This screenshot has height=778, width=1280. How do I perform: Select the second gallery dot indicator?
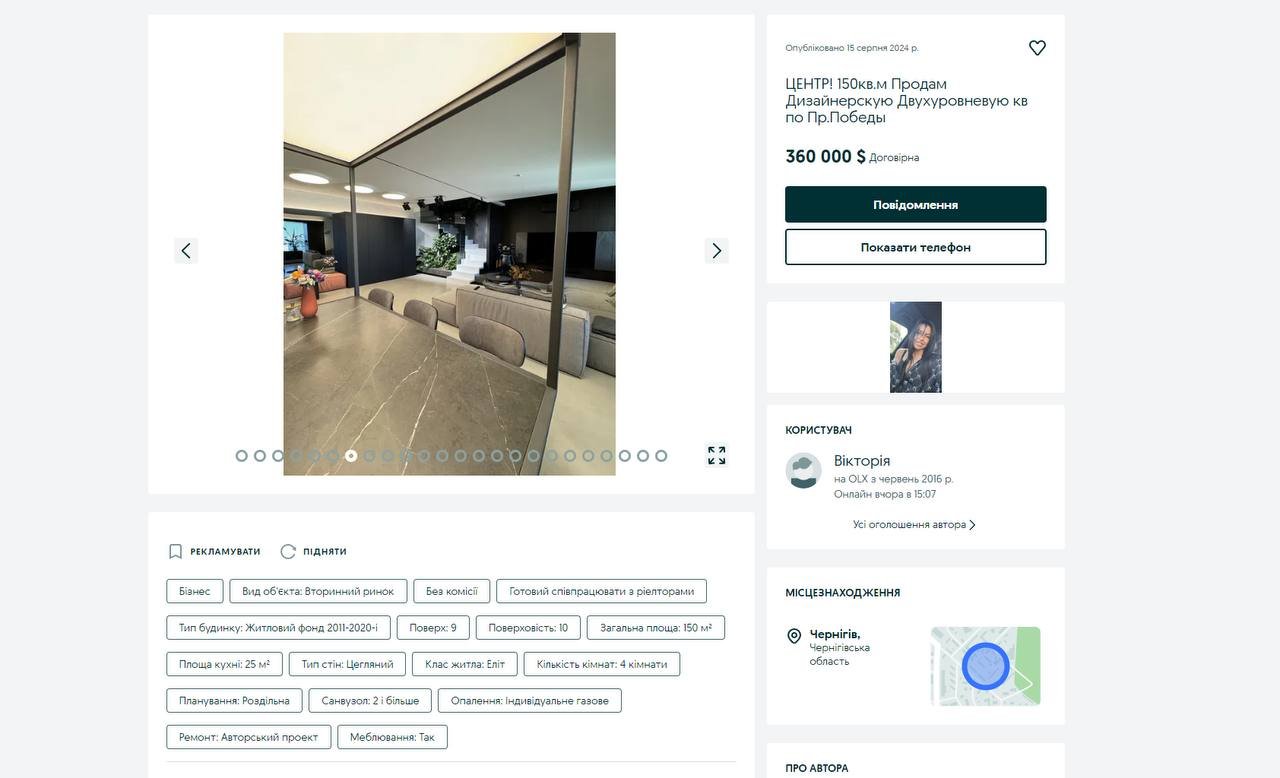(x=260, y=456)
